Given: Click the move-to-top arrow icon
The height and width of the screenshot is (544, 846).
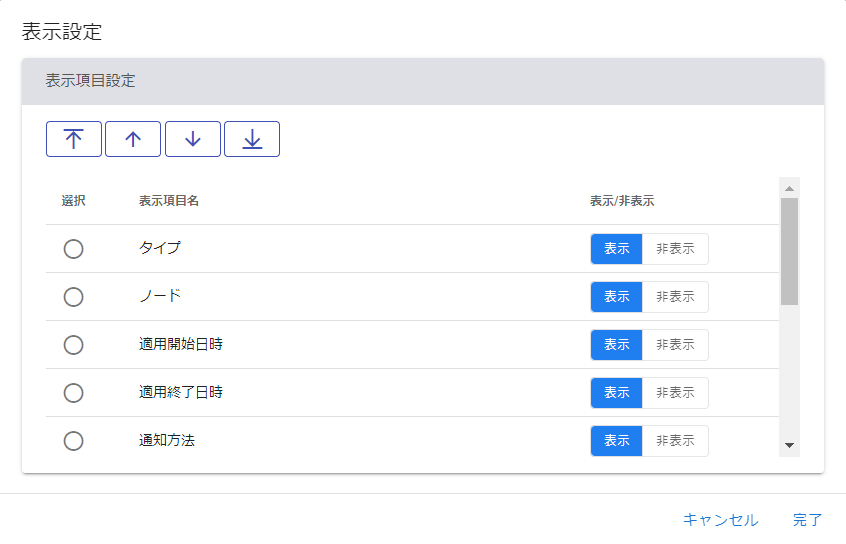Looking at the screenshot, I should (x=74, y=140).
